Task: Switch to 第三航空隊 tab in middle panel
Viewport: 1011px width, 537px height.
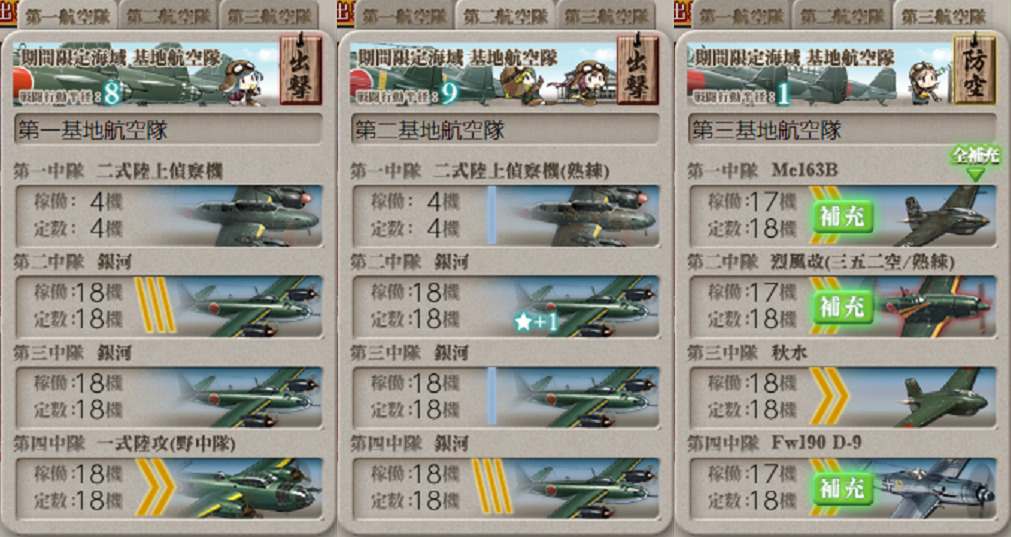Action: pyautogui.click(x=605, y=15)
